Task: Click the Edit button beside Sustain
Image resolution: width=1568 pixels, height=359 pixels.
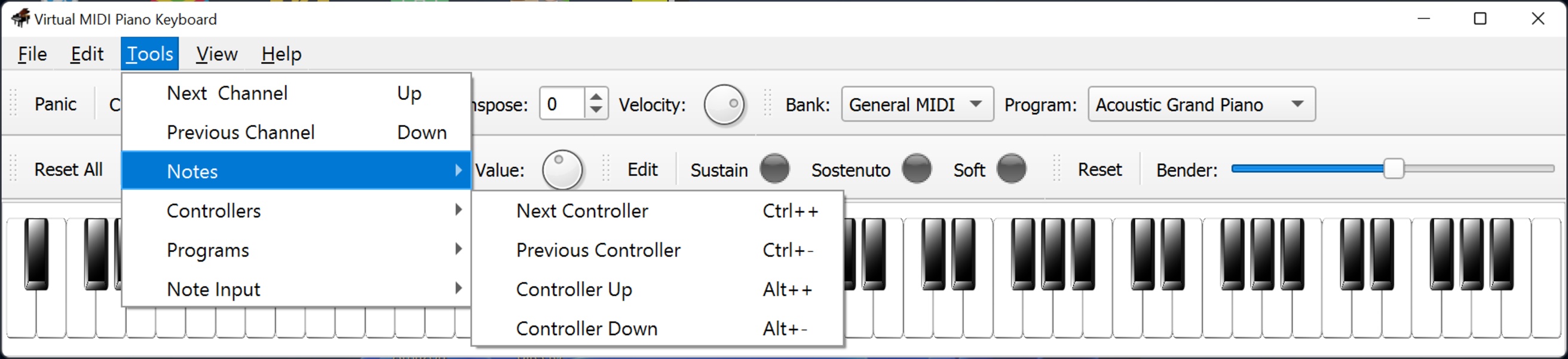Action: [x=642, y=169]
